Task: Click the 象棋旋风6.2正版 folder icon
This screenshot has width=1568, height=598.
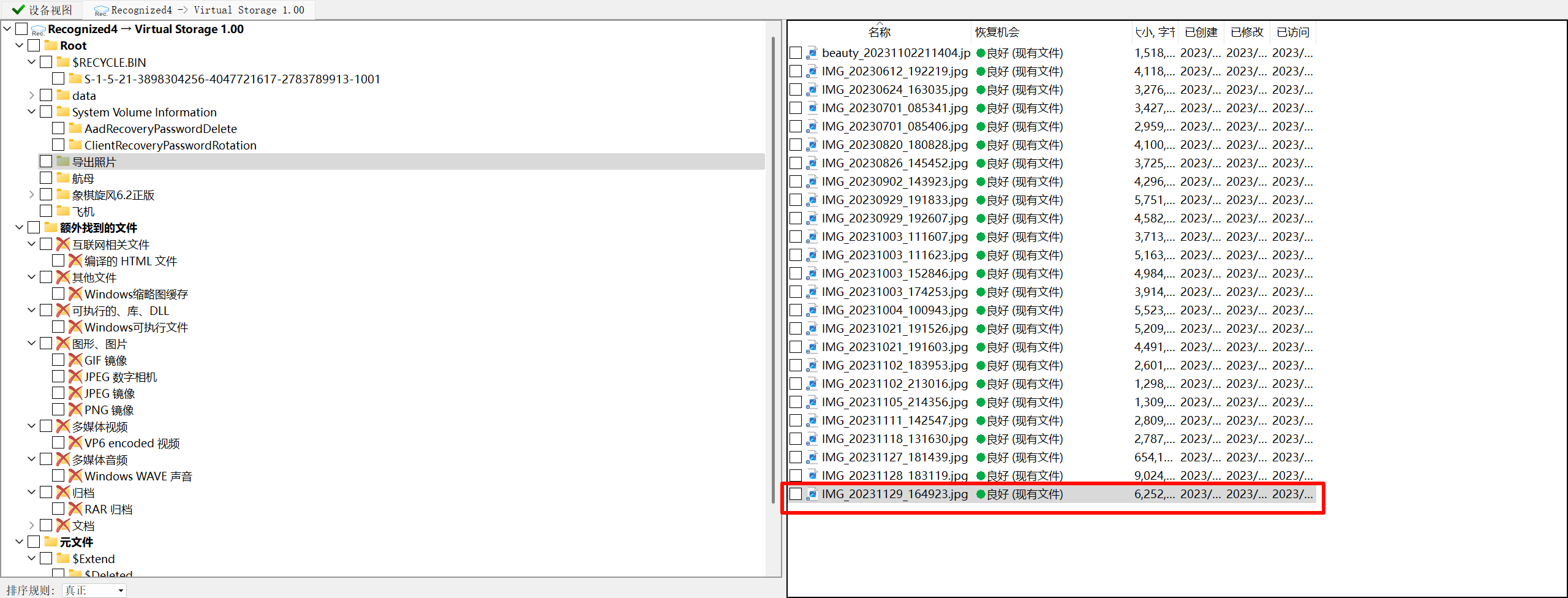Action: [x=63, y=194]
